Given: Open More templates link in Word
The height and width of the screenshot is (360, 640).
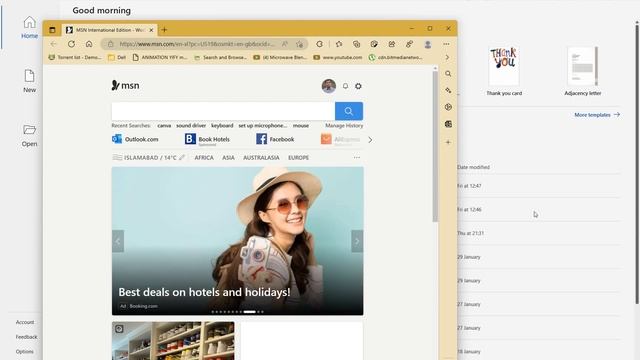Looking at the screenshot, I should [597, 115].
